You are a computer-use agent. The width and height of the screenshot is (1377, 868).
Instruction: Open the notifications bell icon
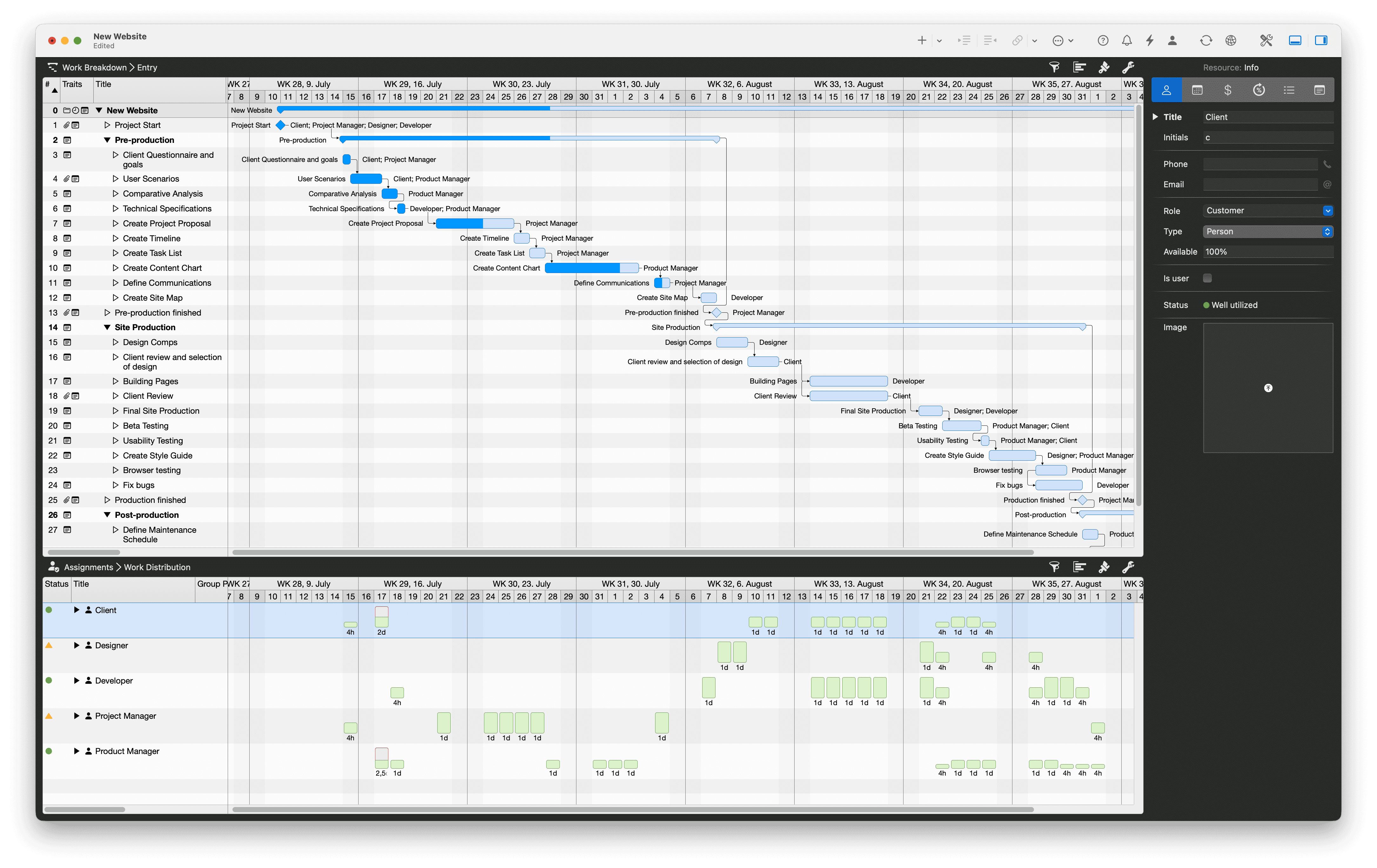coord(1126,41)
